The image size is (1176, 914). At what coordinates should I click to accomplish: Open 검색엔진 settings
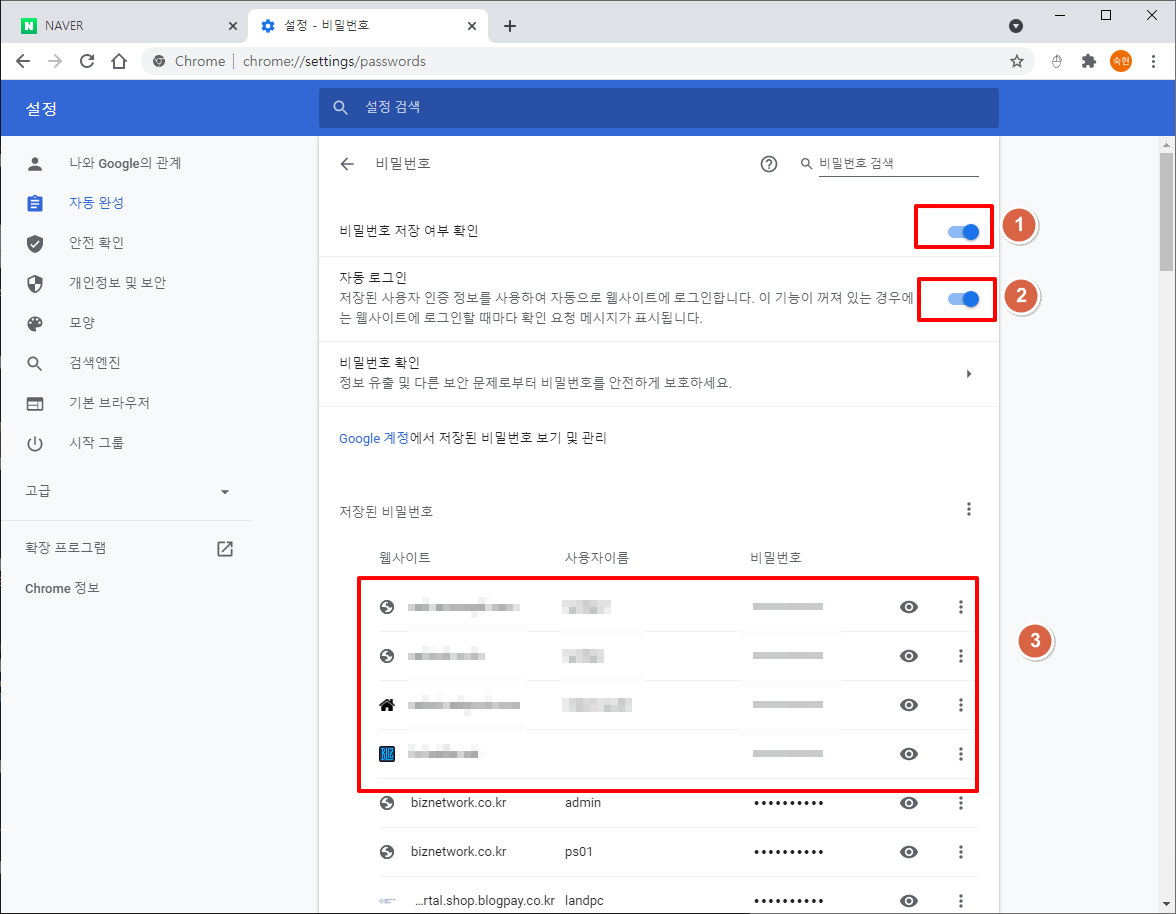point(95,363)
